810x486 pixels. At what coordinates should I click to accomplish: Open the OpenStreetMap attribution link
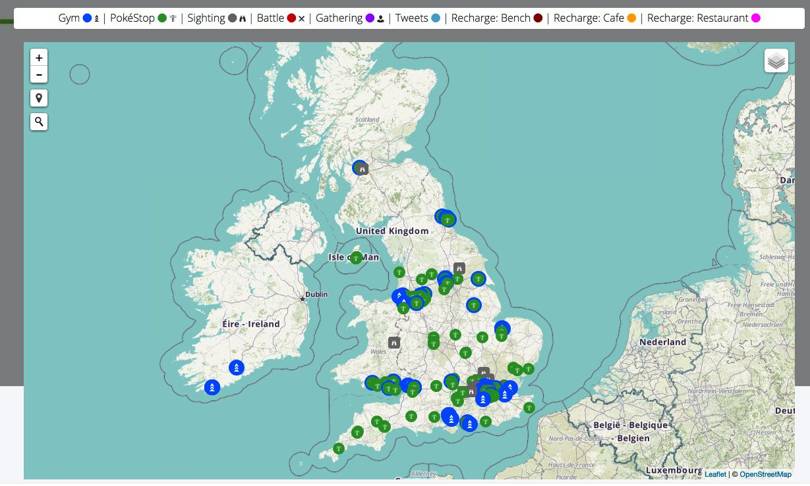click(x=765, y=474)
